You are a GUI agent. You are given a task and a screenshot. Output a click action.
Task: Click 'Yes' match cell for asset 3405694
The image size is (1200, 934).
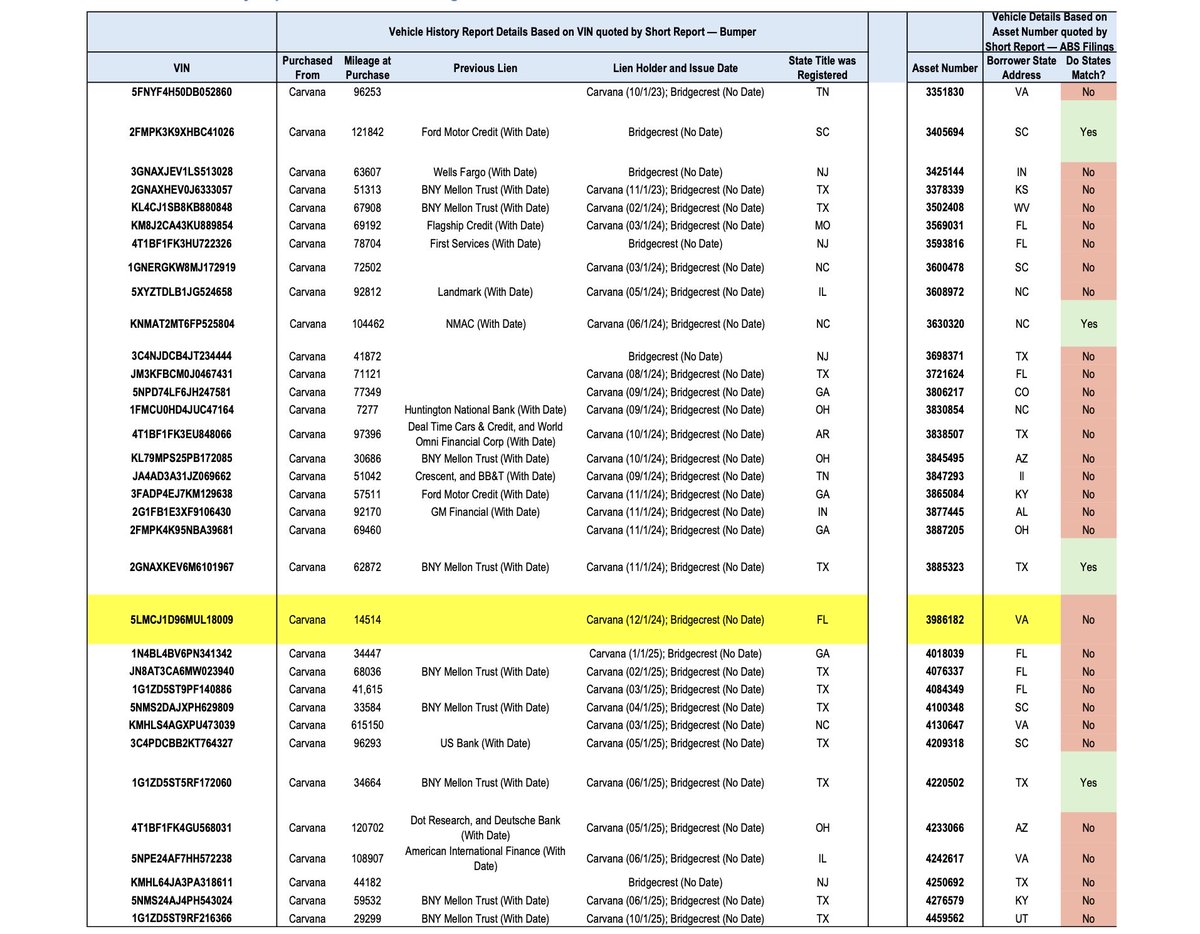[x=1089, y=132]
